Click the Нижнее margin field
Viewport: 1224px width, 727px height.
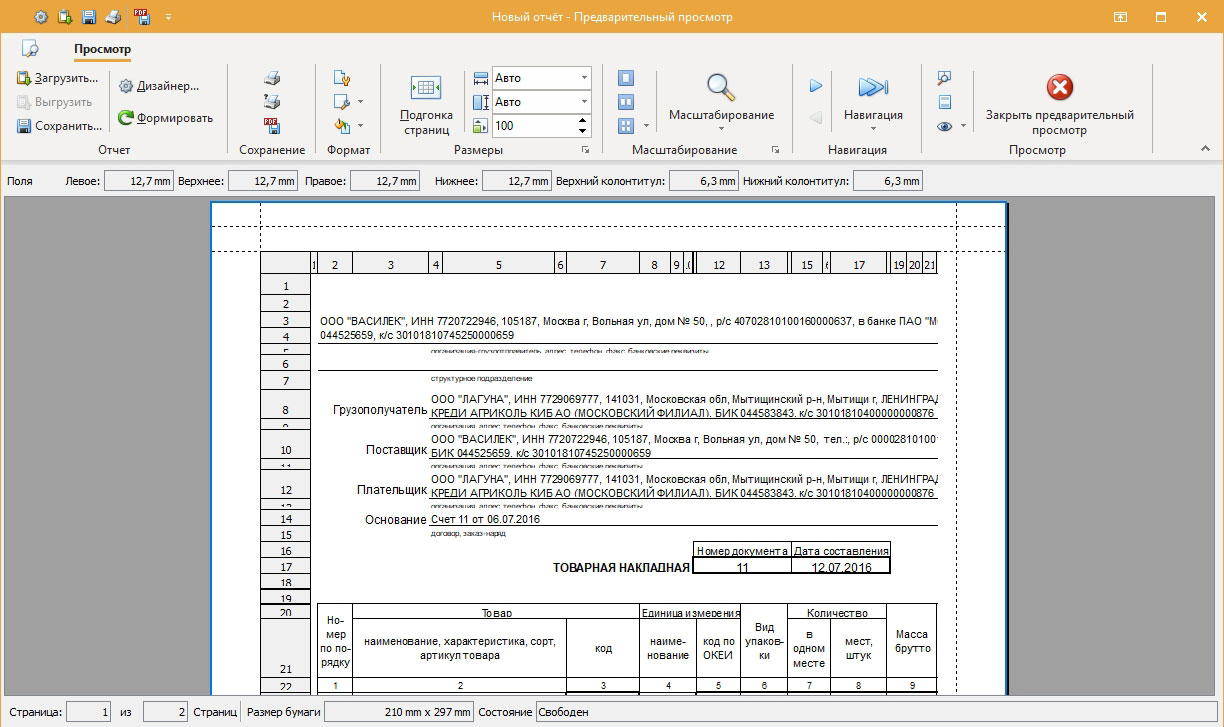[516, 181]
